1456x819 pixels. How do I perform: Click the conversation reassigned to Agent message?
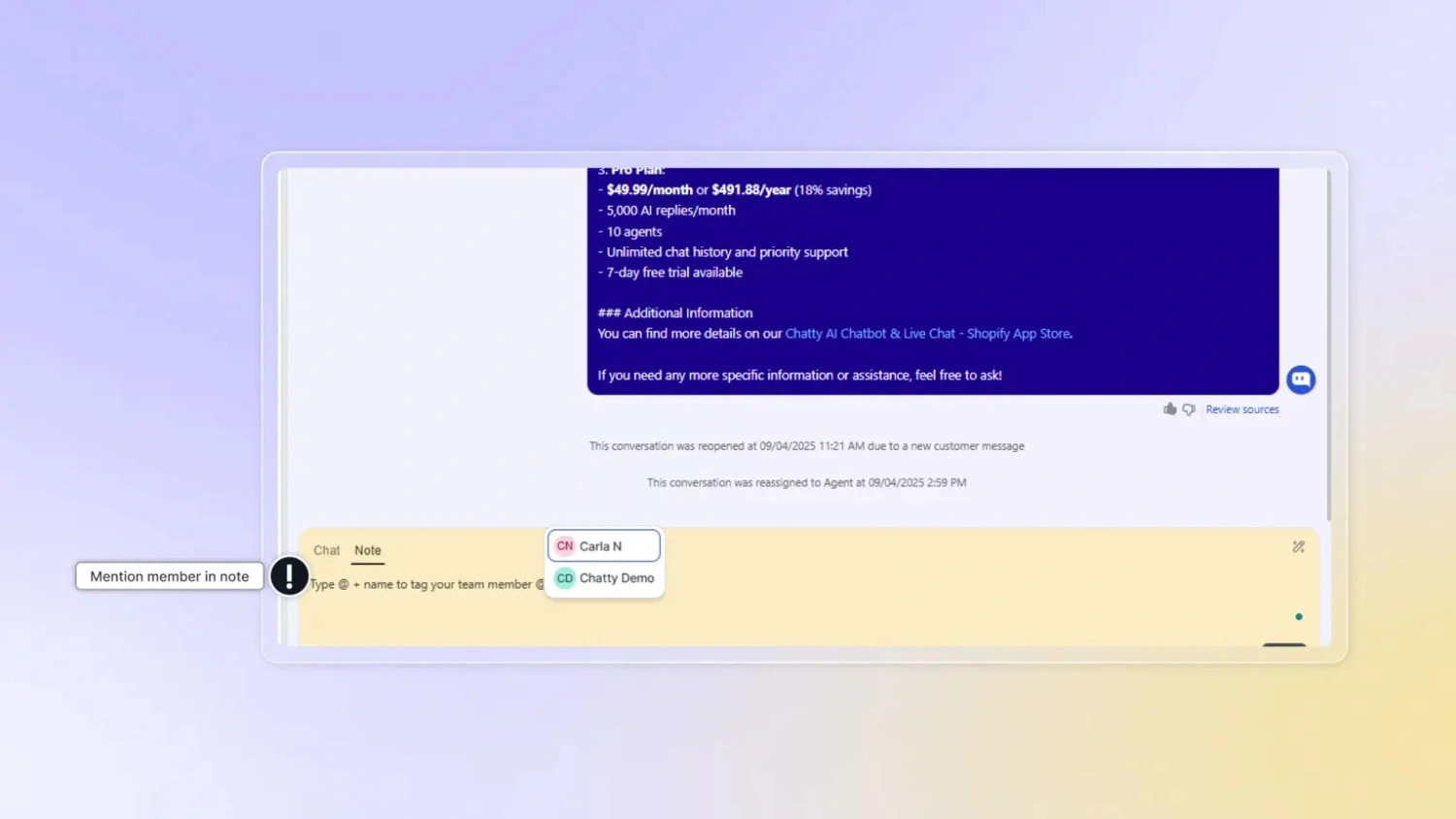pos(807,482)
